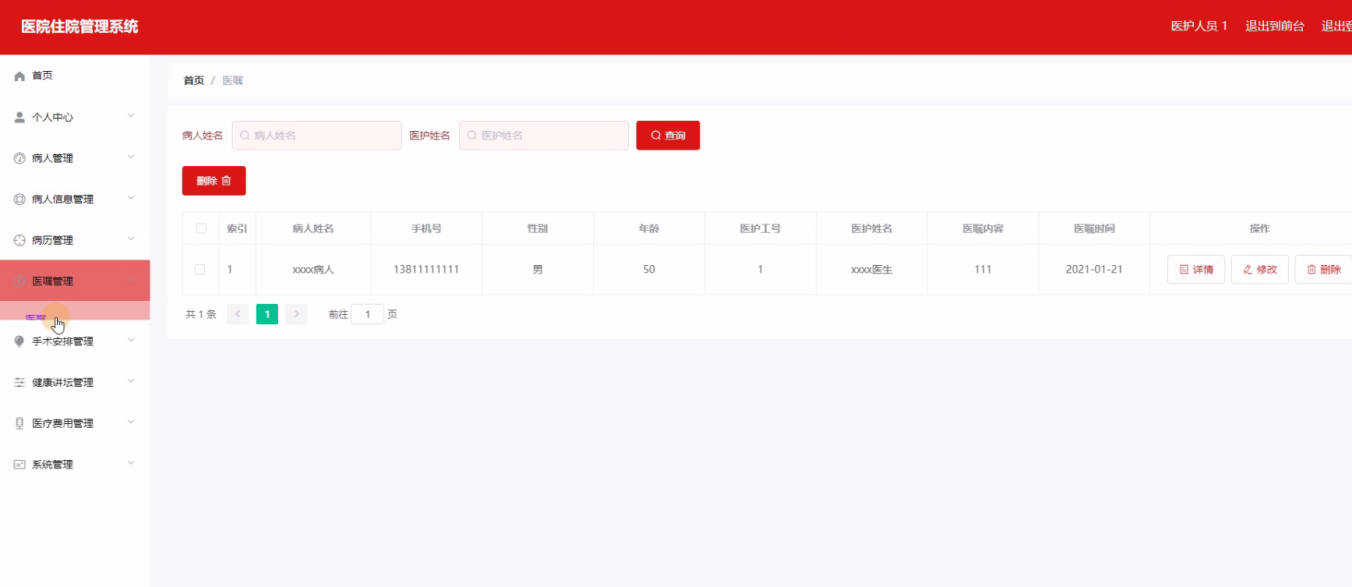Click the 查询 search button
1352x587 pixels.
[x=668, y=135]
